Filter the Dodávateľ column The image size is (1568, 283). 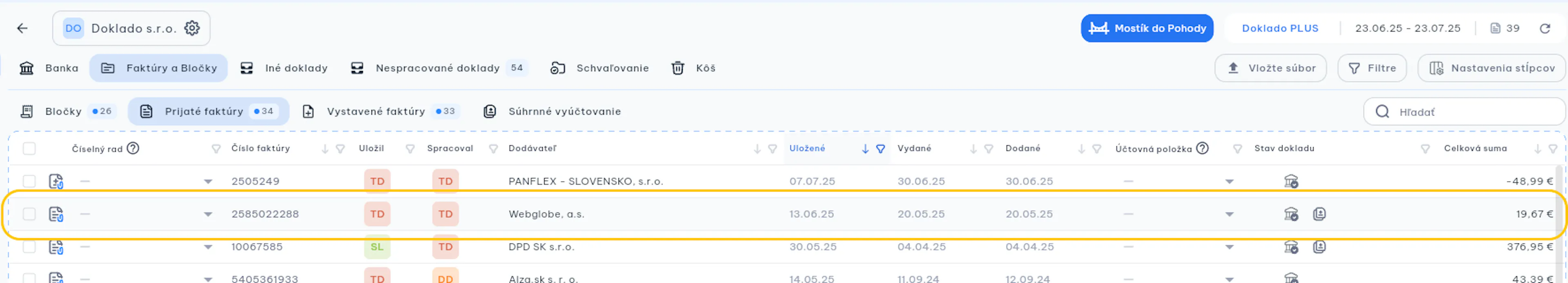pyautogui.click(x=772, y=149)
